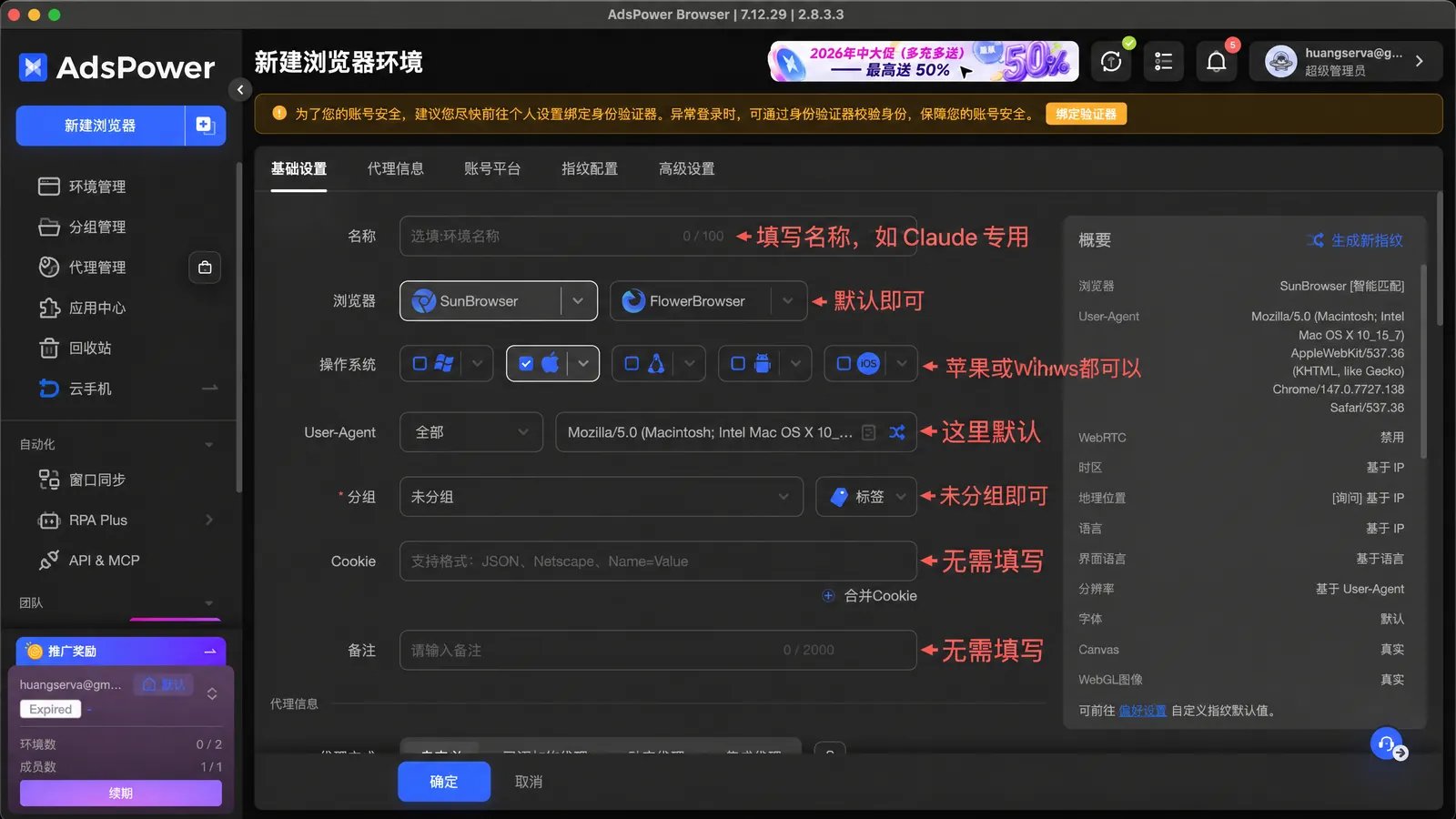Screen dimensions: 1456x819
Task: Click the 确定 confirm button
Action: pos(444,782)
